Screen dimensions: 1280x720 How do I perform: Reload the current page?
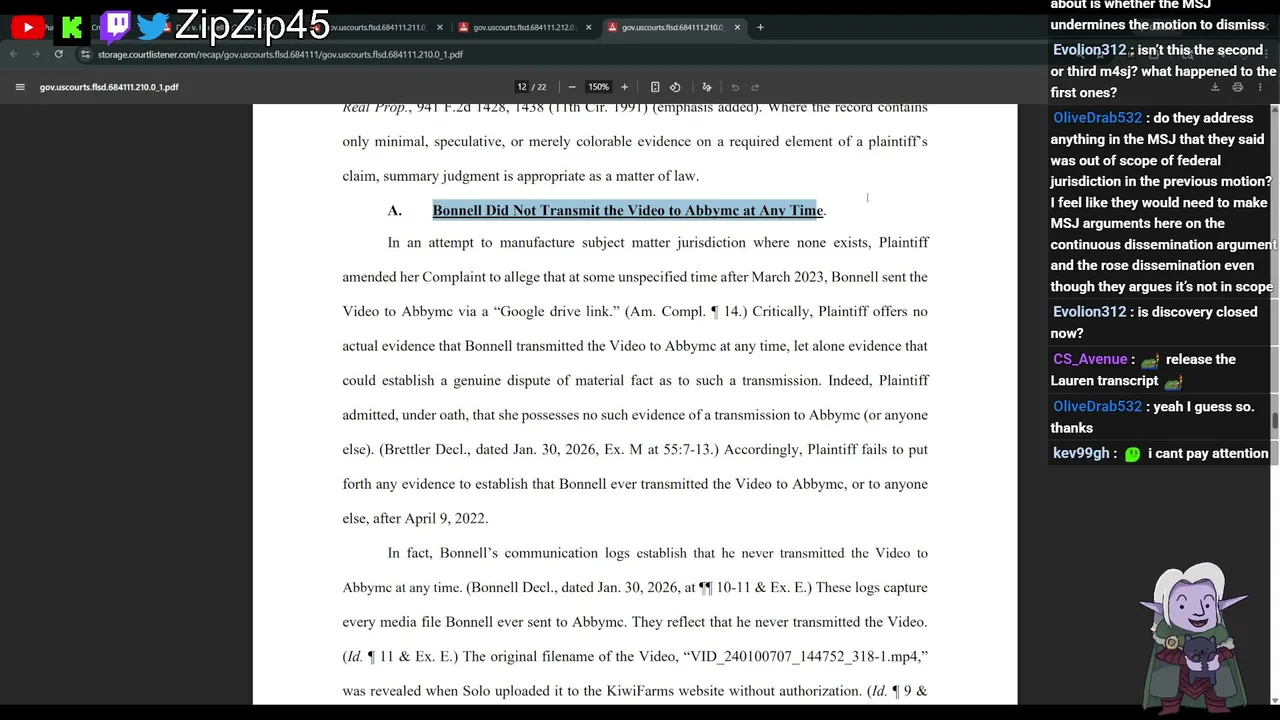[x=59, y=54]
